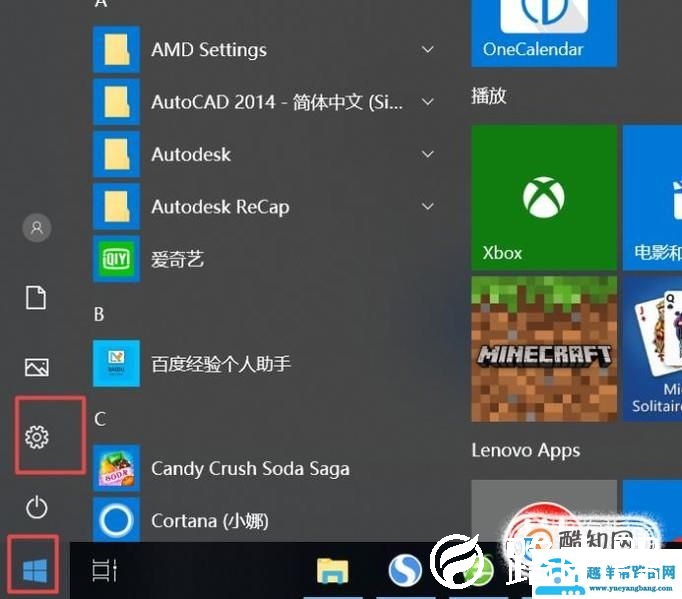Select the 爱奇艺 label
Viewport: 682px width, 599px height.
click(177, 259)
